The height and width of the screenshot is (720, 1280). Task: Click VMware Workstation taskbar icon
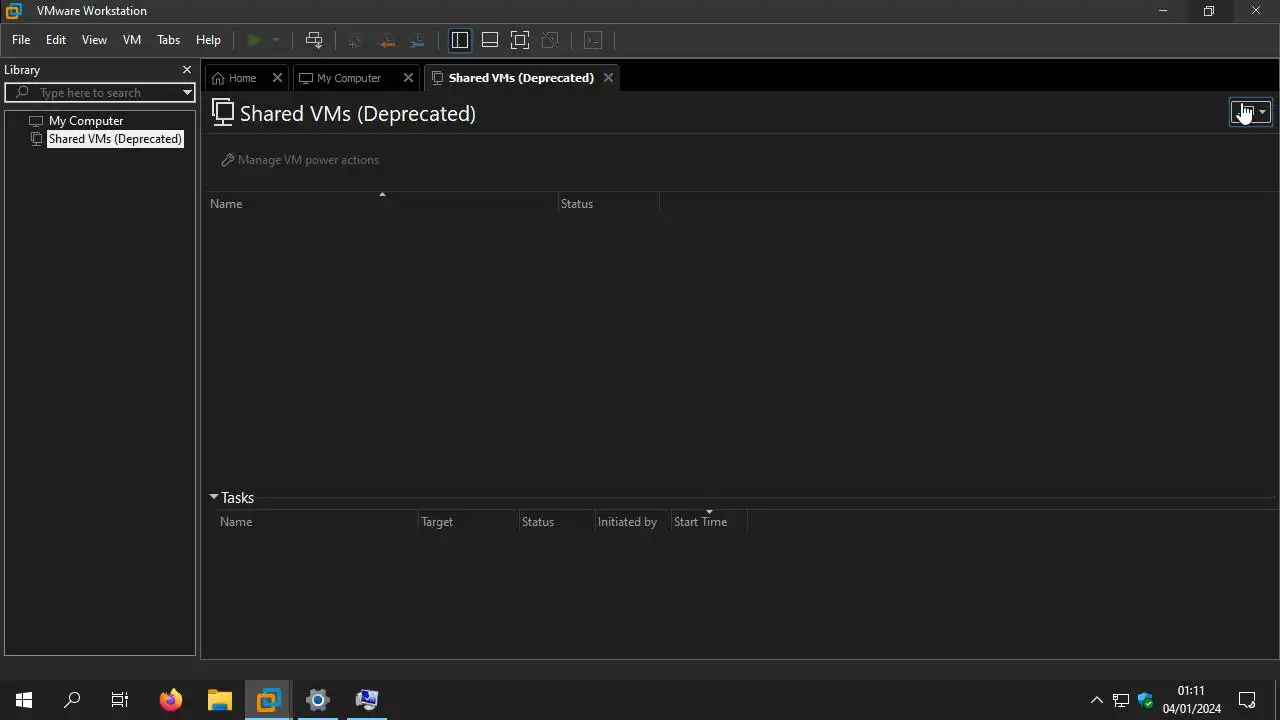tap(269, 700)
